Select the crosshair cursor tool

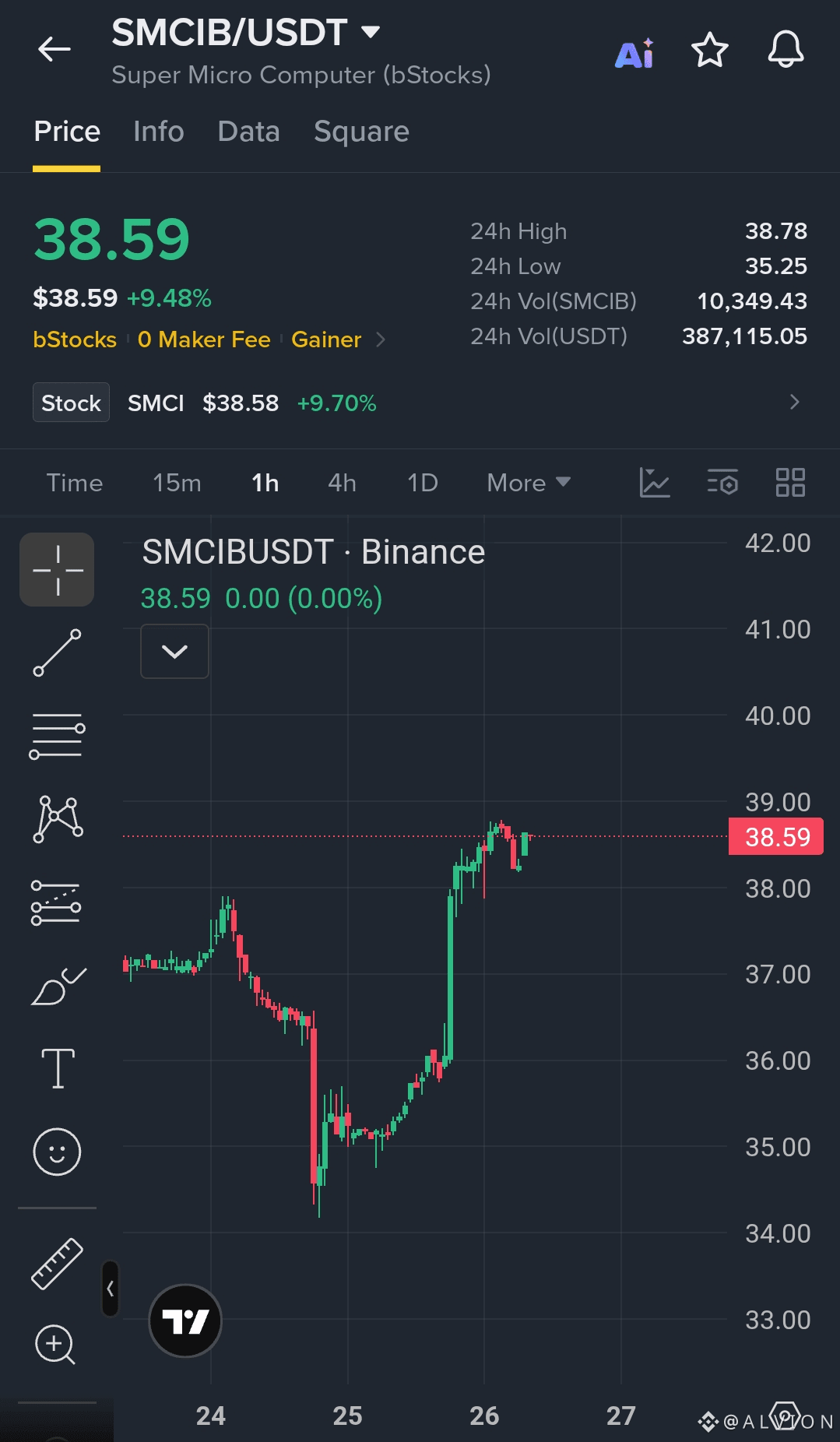pos(57,569)
